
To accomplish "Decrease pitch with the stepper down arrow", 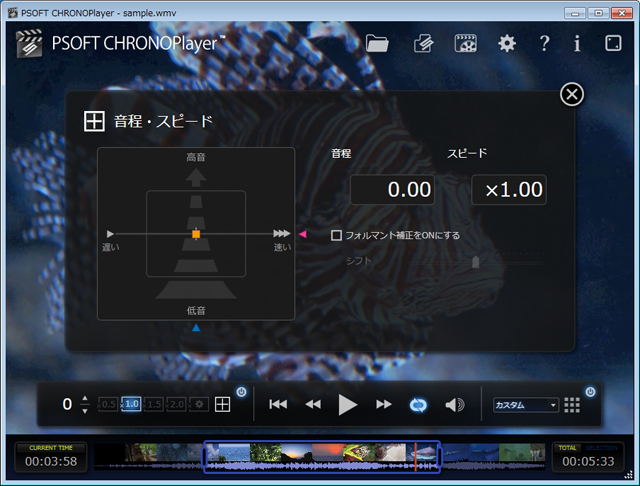I will point(85,411).
